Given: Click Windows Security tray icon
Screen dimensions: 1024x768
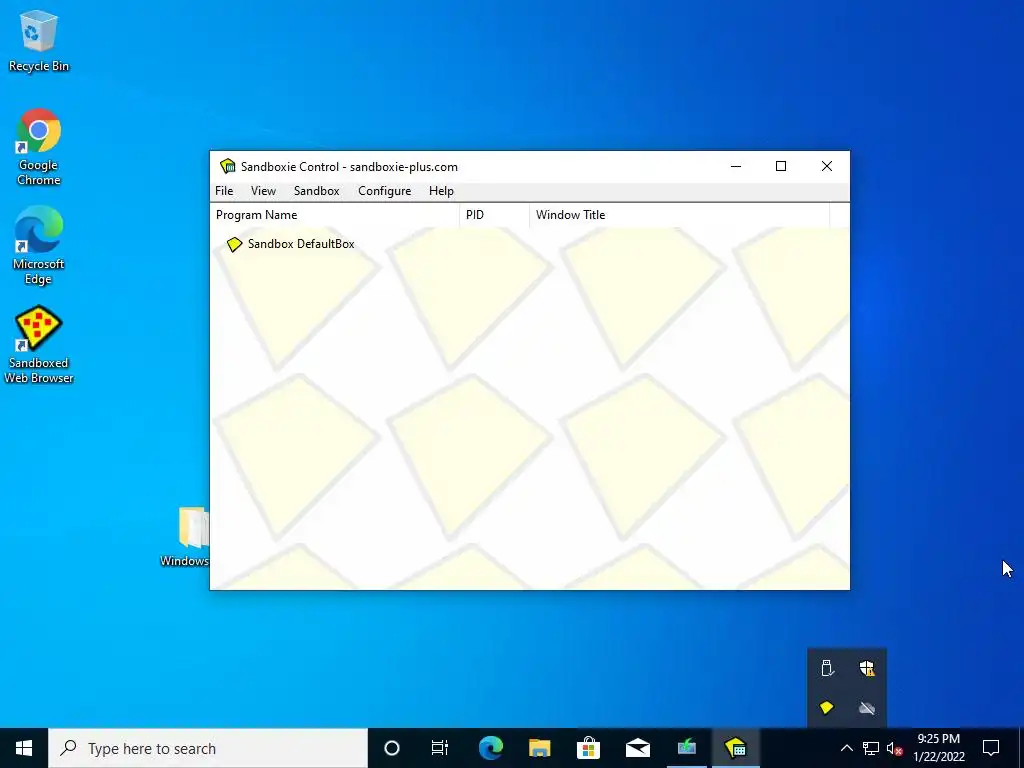Looking at the screenshot, I should 867,669.
